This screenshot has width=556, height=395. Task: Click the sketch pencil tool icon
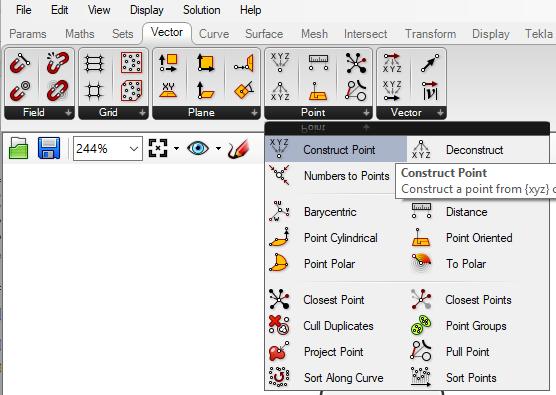(x=239, y=149)
